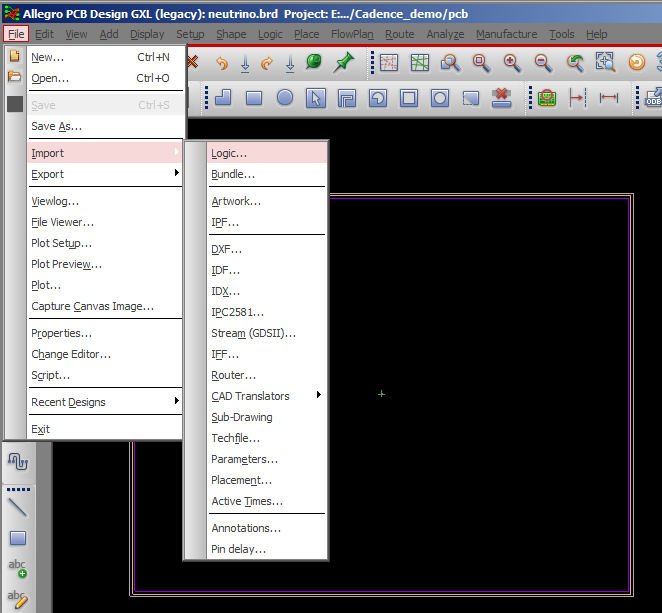Click the redo arrow icon in toolbar
The image size is (662, 613).
pyautogui.click(x=267, y=63)
